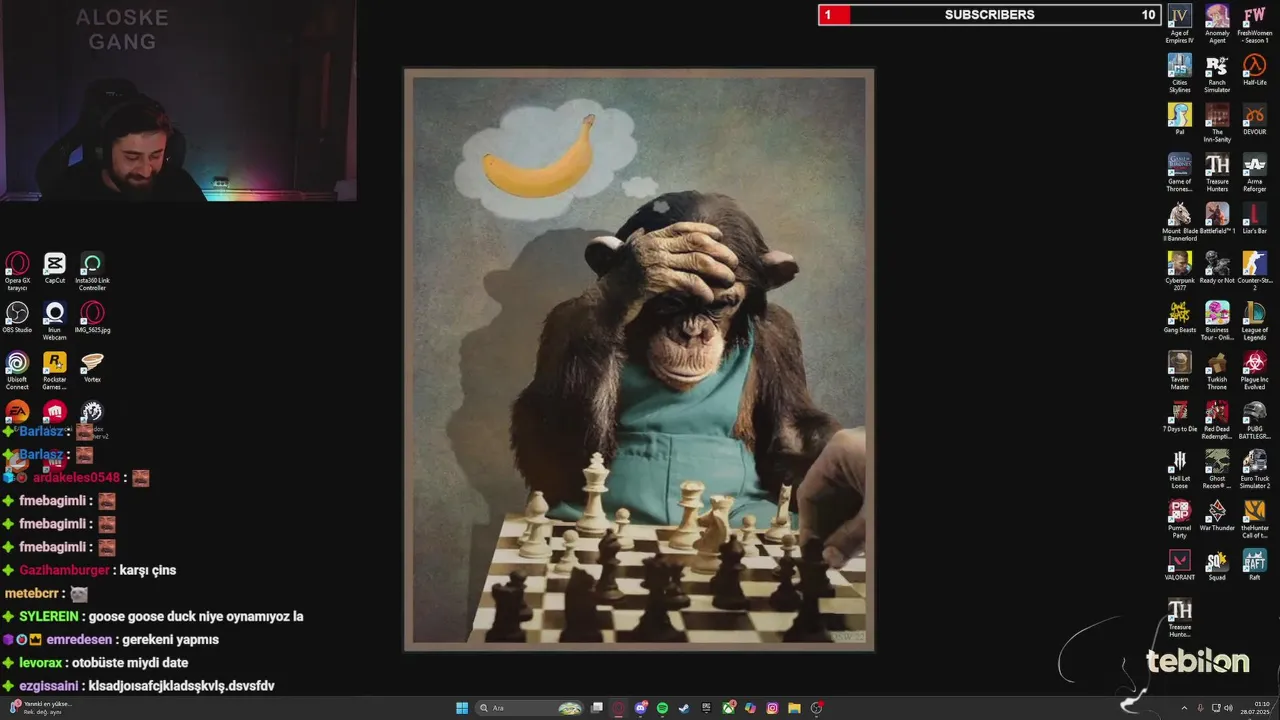
Task: Launch OBS Studio desktop shortcut
Action: (x=17, y=318)
